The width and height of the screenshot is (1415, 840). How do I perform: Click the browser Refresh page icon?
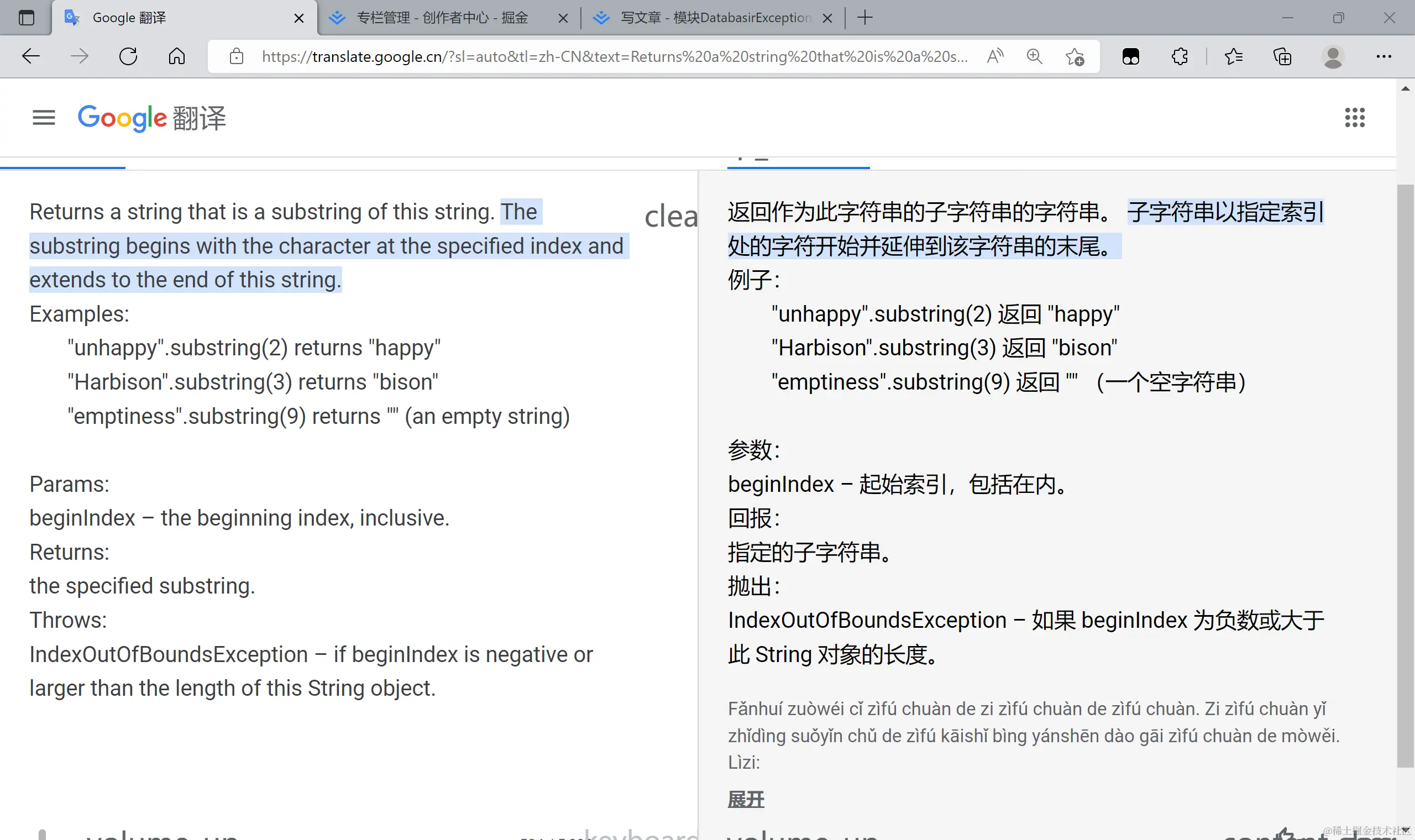(128, 56)
